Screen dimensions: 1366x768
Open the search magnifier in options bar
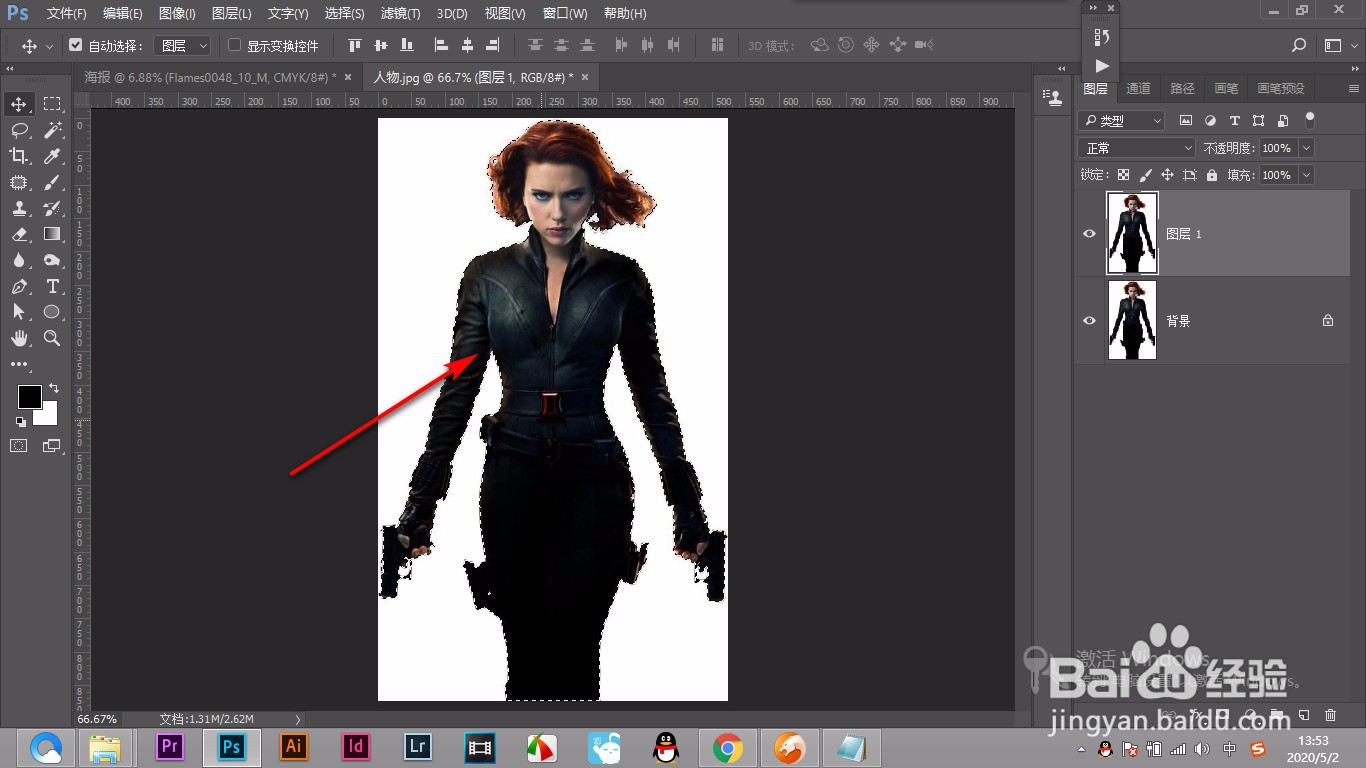pyautogui.click(x=1299, y=45)
